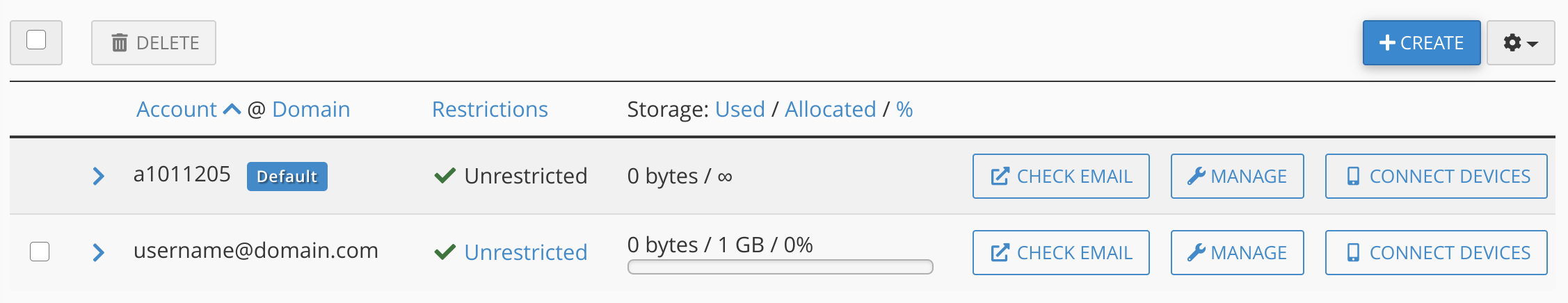Click the plus icon on Create button
Image resolution: width=1568 pixels, height=303 pixels.
pyautogui.click(x=1387, y=43)
